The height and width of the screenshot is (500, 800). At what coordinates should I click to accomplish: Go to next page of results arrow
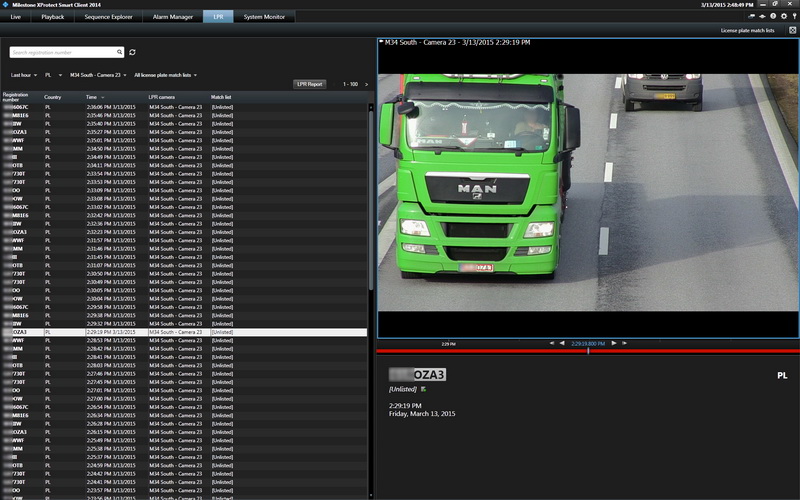pyautogui.click(x=366, y=84)
